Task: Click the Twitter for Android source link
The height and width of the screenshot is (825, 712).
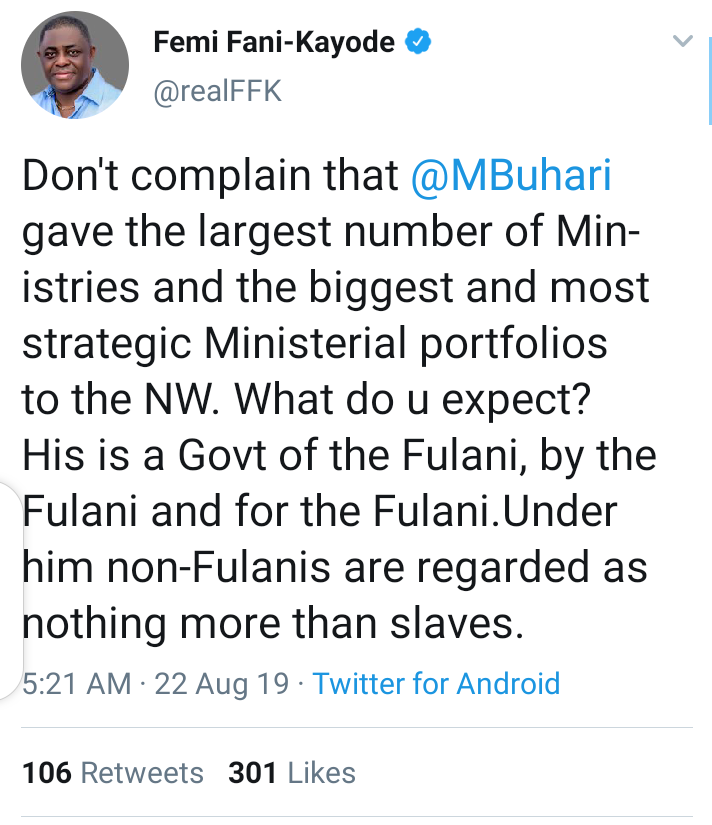Action: [436, 684]
